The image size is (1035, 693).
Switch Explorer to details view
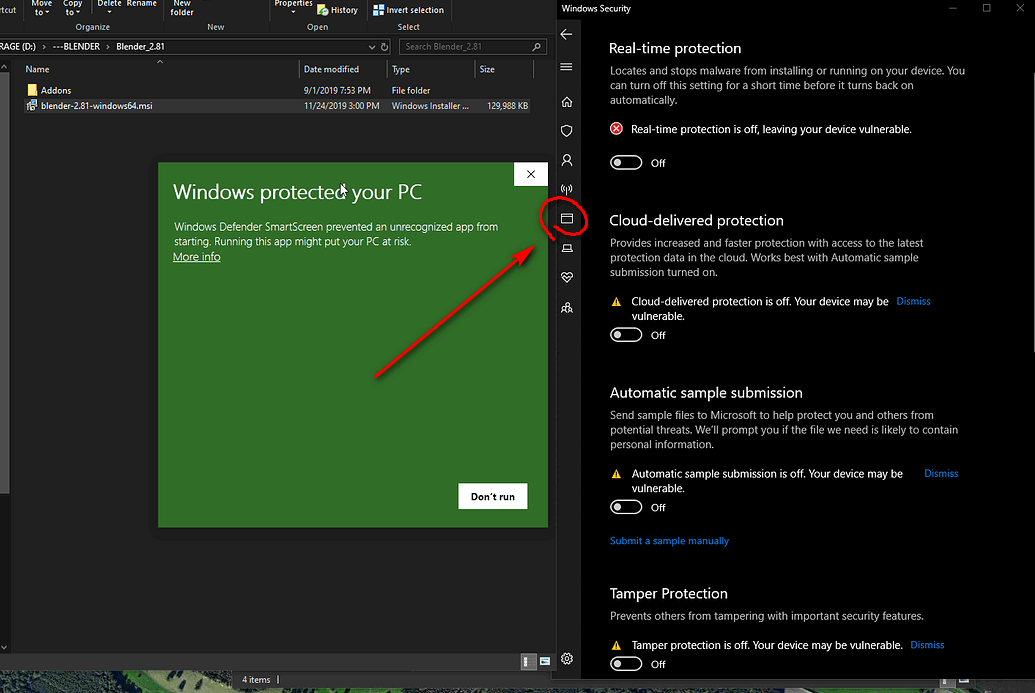click(528, 661)
